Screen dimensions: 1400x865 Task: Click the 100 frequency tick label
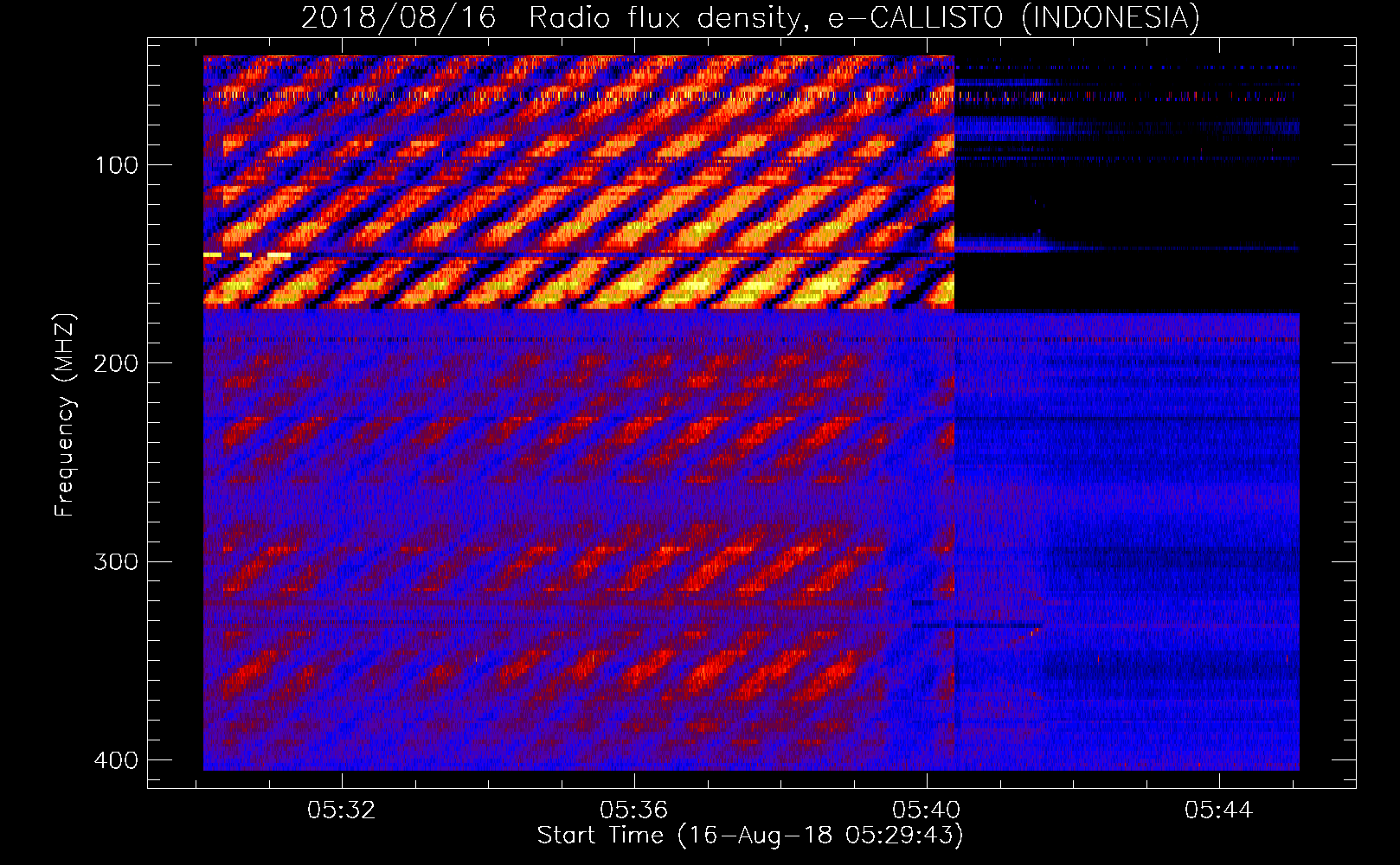tap(116, 165)
